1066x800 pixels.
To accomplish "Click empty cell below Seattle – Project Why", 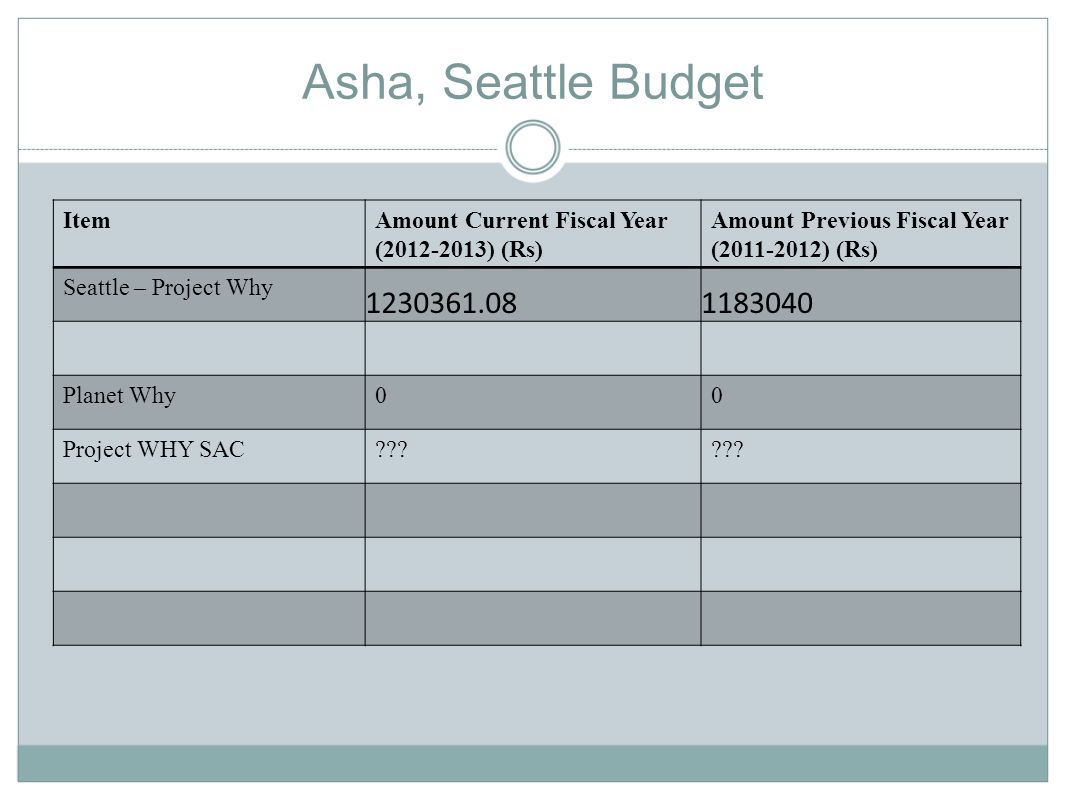I will (209, 349).
